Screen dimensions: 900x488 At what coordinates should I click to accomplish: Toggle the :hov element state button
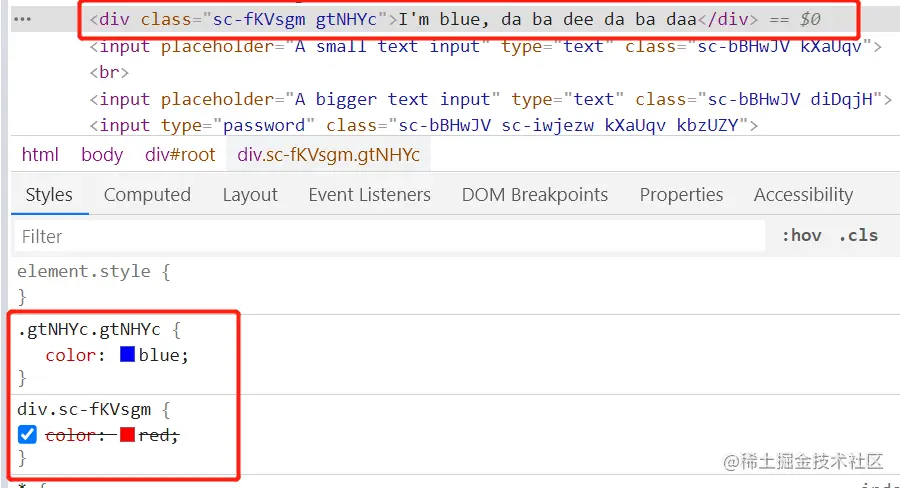[x=802, y=235]
